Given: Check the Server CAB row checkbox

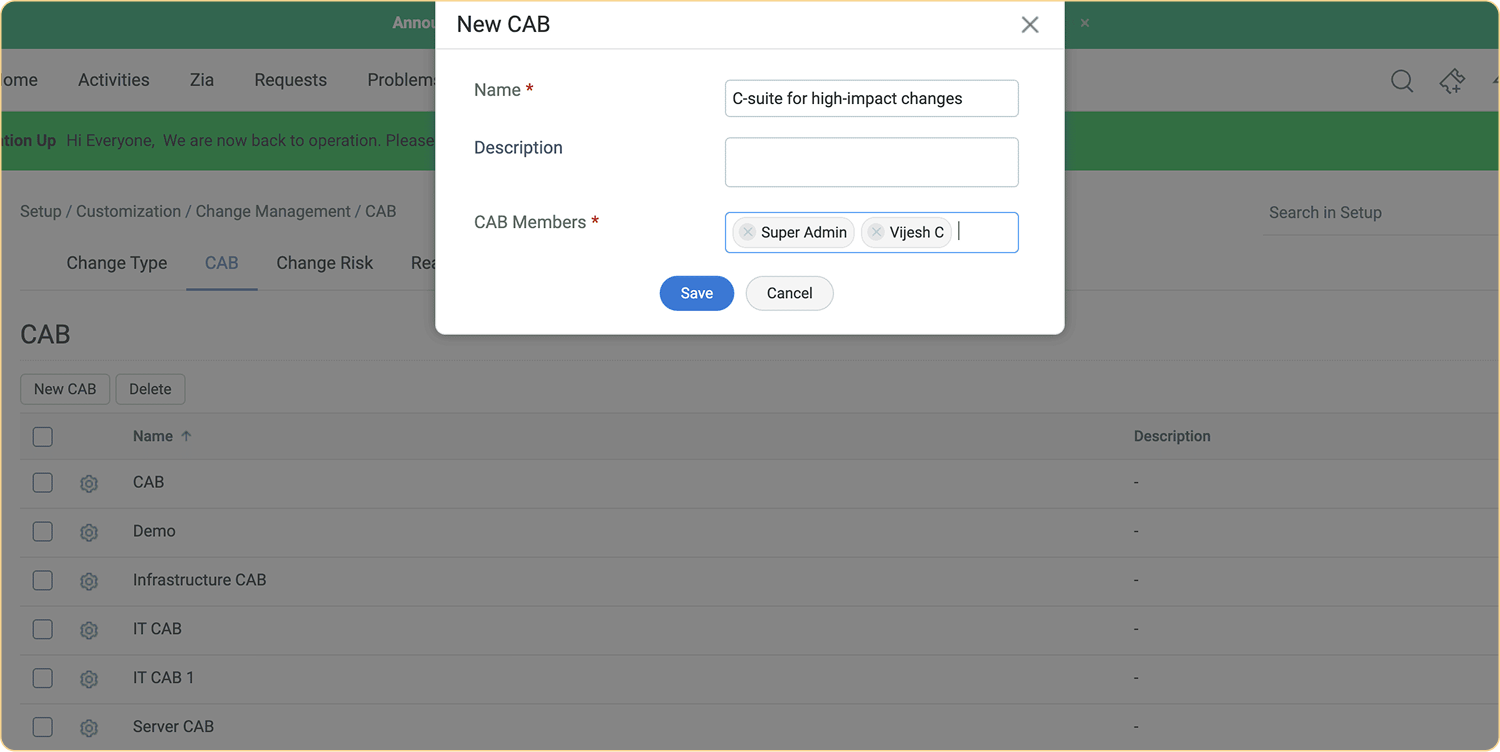Looking at the screenshot, I should pos(42,728).
